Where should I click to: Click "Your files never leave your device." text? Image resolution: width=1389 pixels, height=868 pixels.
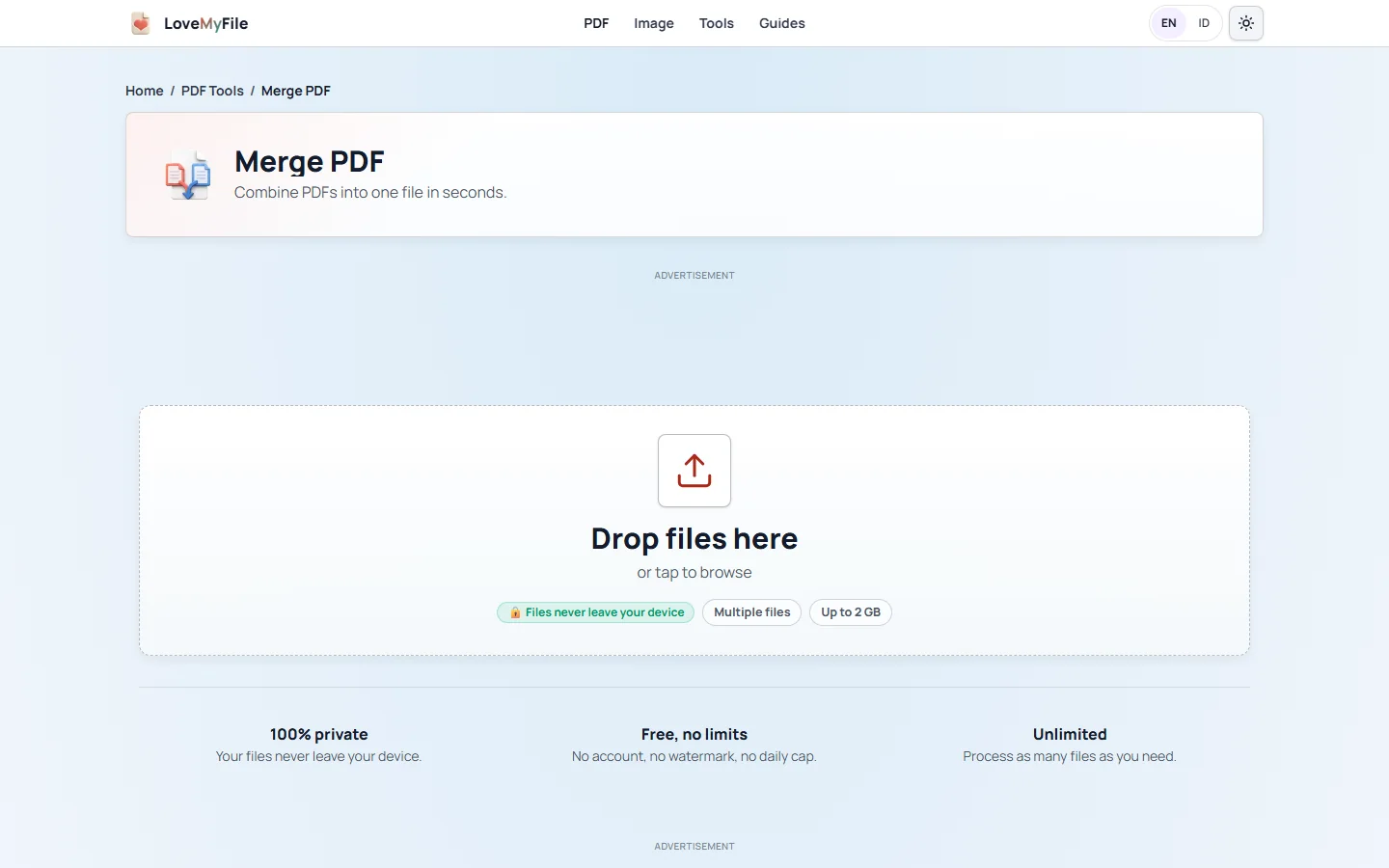[319, 756]
